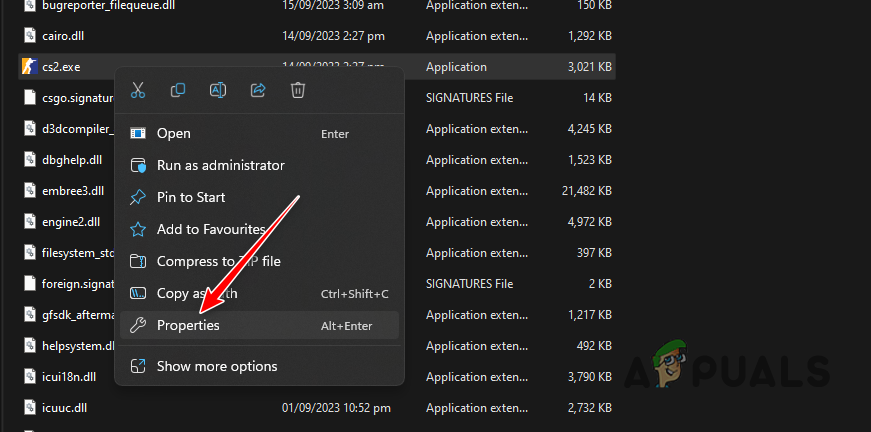
Task: Click the 14/09/2023 2:27 pm date of cairo.dll
Action: [x=333, y=36]
